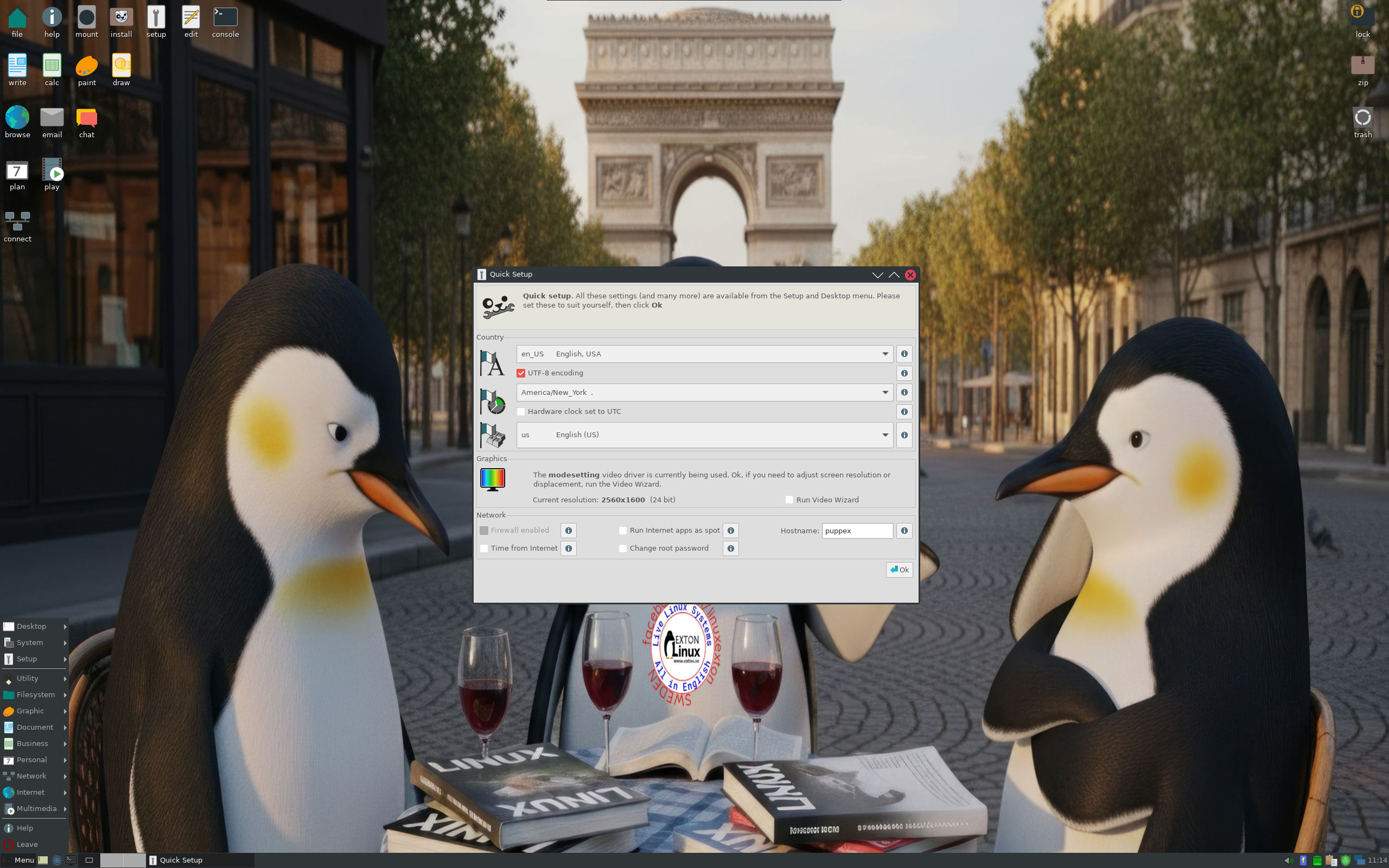Click the Hostname input field
Viewport: 1389px width, 868px height.
(x=857, y=531)
